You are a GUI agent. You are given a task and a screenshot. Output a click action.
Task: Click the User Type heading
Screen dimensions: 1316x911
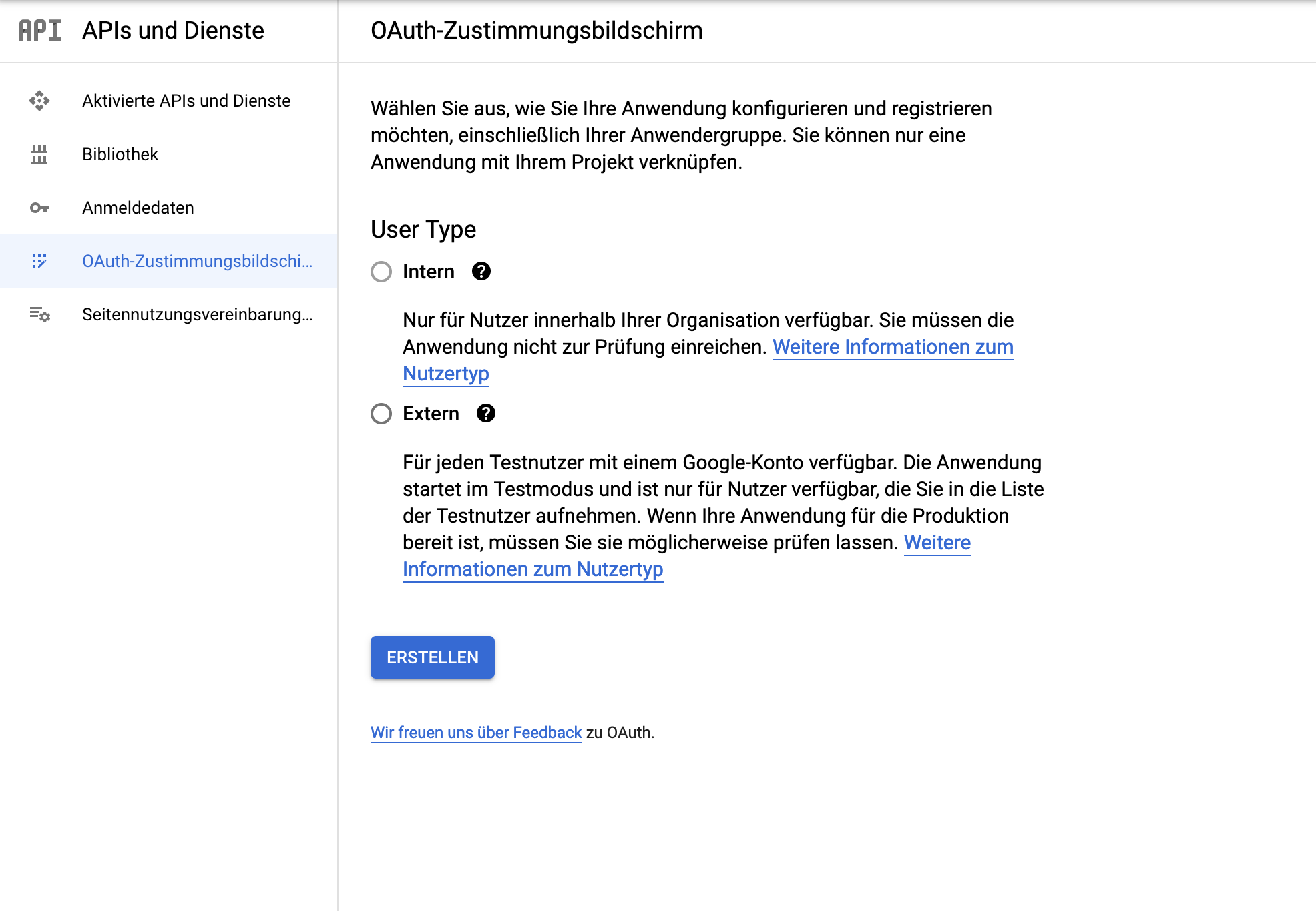click(423, 230)
